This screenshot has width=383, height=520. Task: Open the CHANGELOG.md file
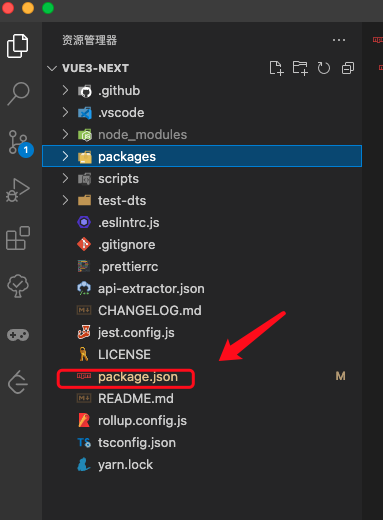tap(150, 311)
